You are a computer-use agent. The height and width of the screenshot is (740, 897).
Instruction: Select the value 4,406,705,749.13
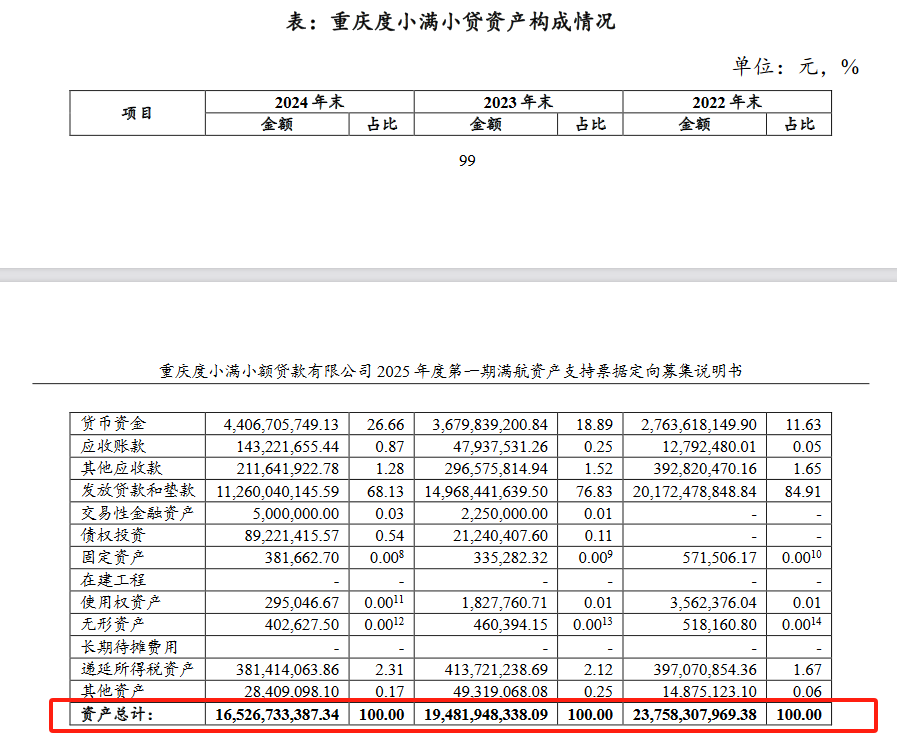tap(281, 425)
